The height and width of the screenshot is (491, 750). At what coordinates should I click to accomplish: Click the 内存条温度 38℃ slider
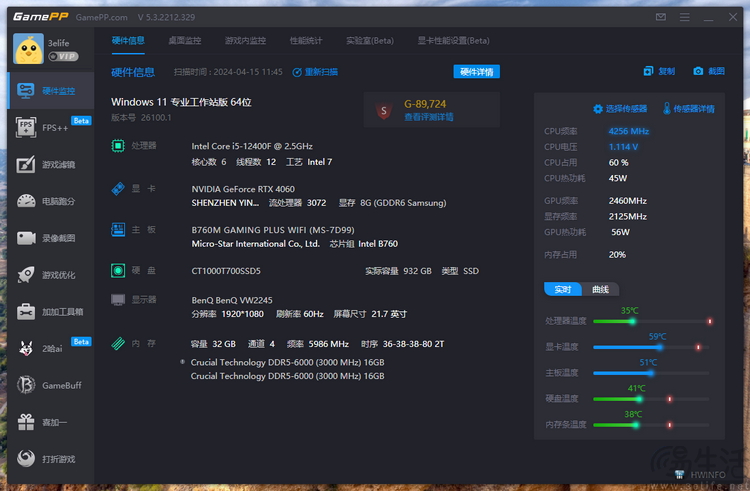tap(651, 425)
